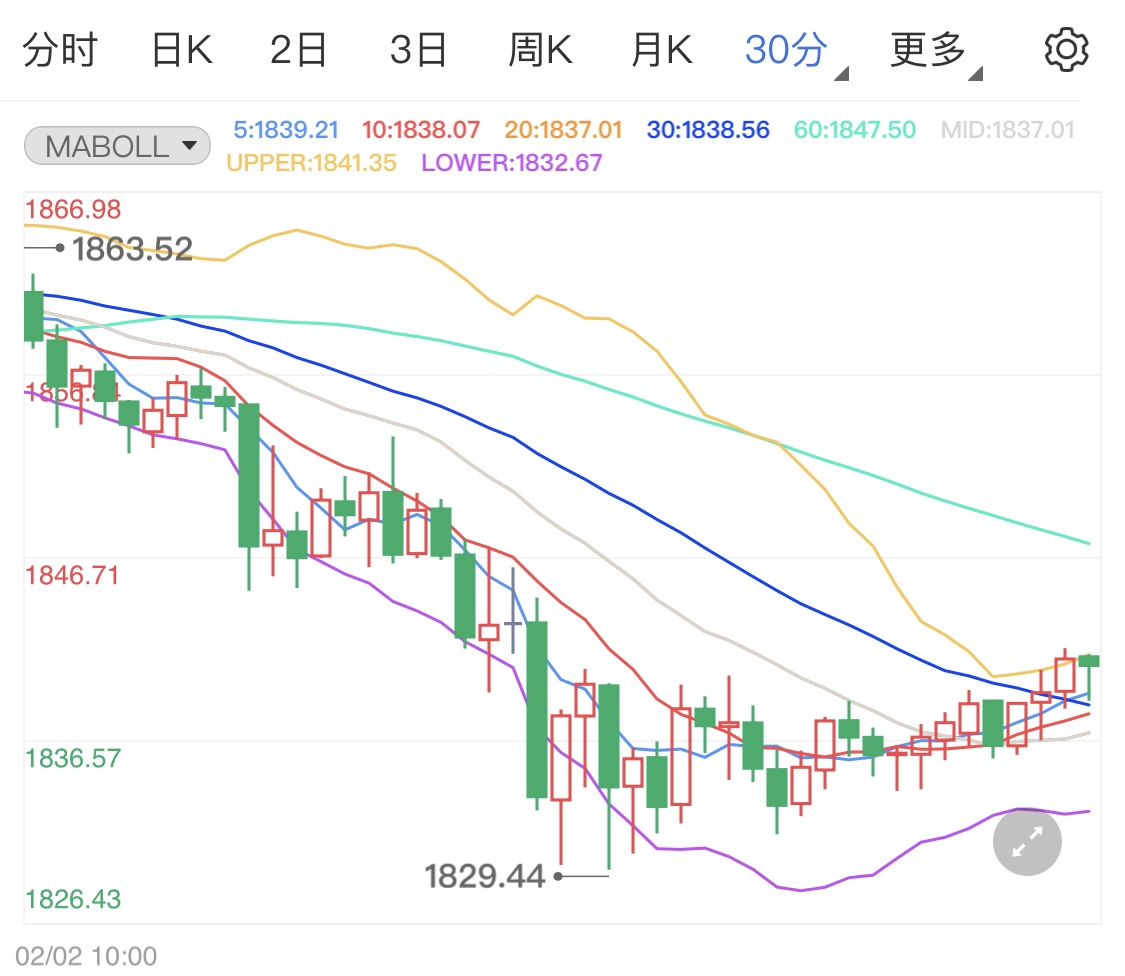1125x976 pixels.
Task: Select the 2日 chart tab
Action: point(298,50)
